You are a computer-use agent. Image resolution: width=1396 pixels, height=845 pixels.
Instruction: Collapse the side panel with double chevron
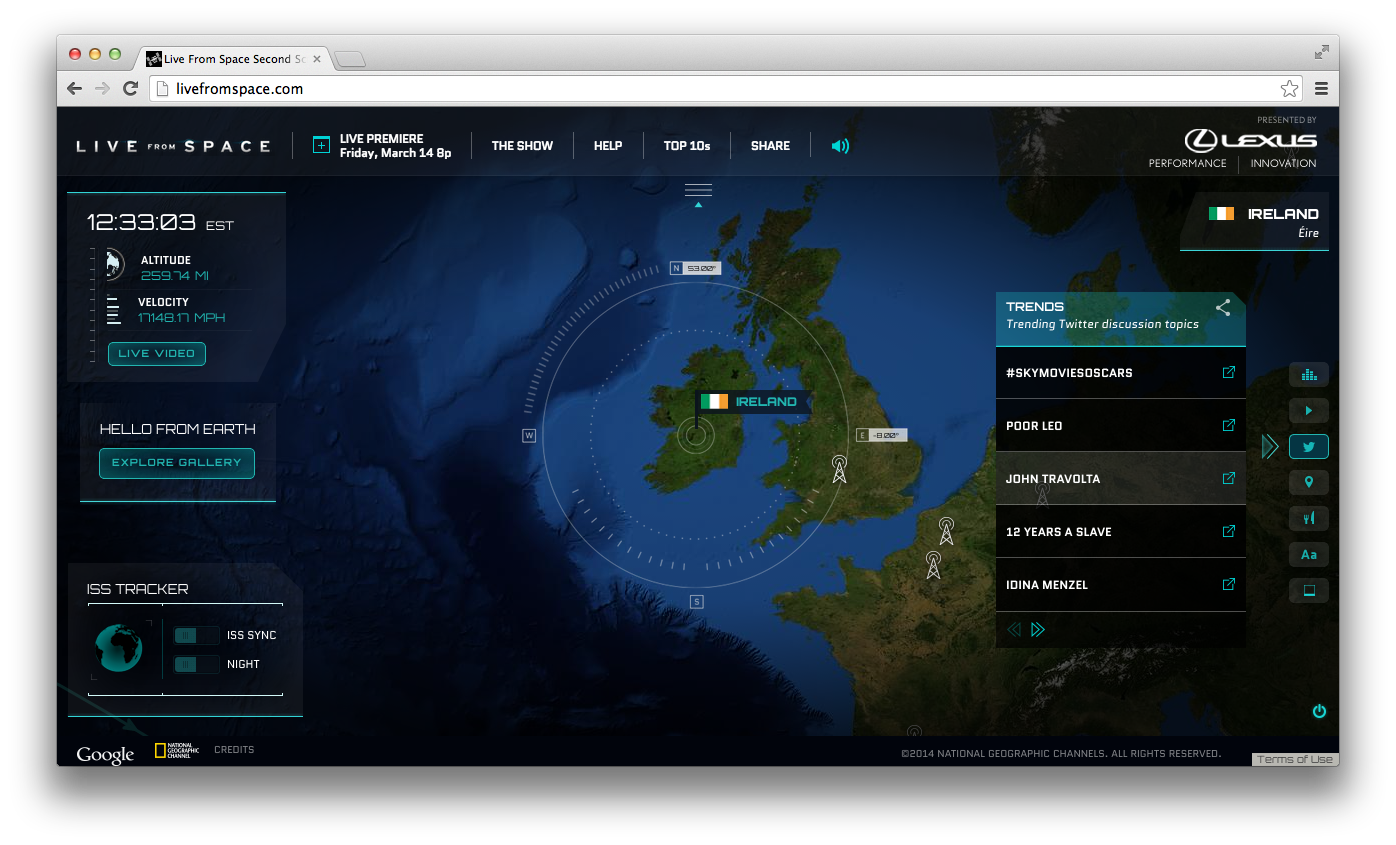(x=1270, y=447)
